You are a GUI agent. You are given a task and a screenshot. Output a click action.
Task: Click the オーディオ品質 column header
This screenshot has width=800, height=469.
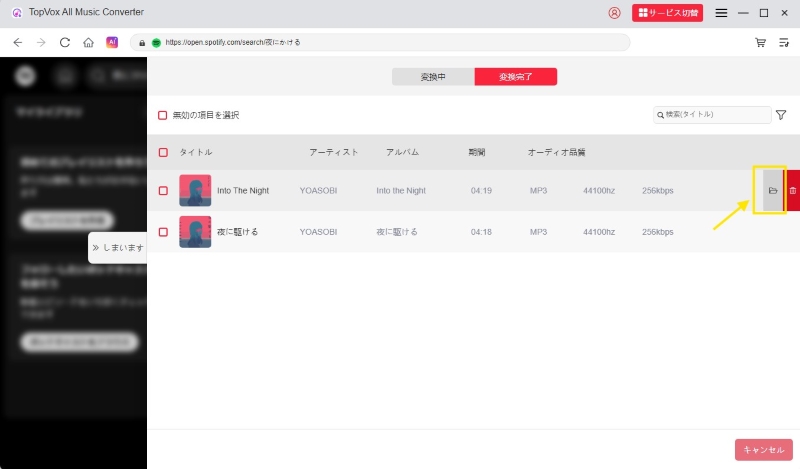coord(557,152)
